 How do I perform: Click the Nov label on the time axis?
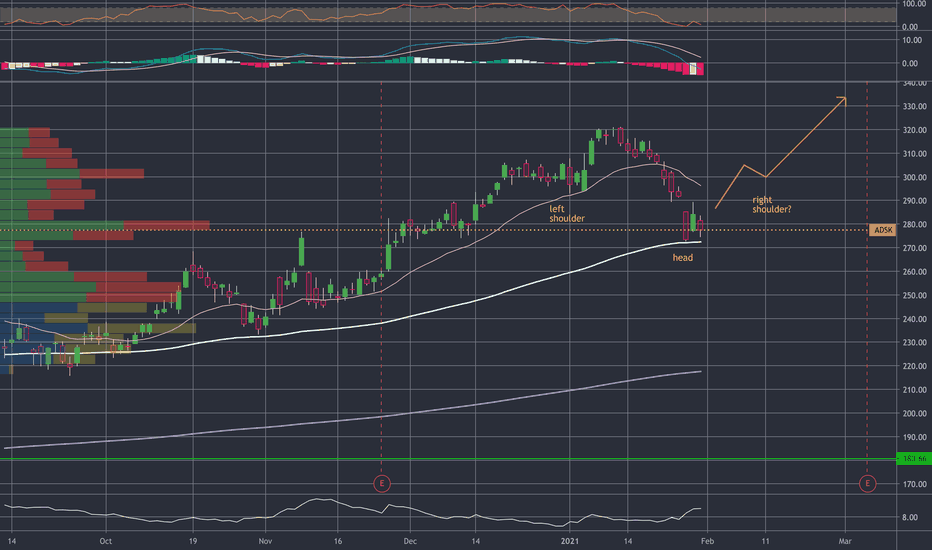point(265,541)
